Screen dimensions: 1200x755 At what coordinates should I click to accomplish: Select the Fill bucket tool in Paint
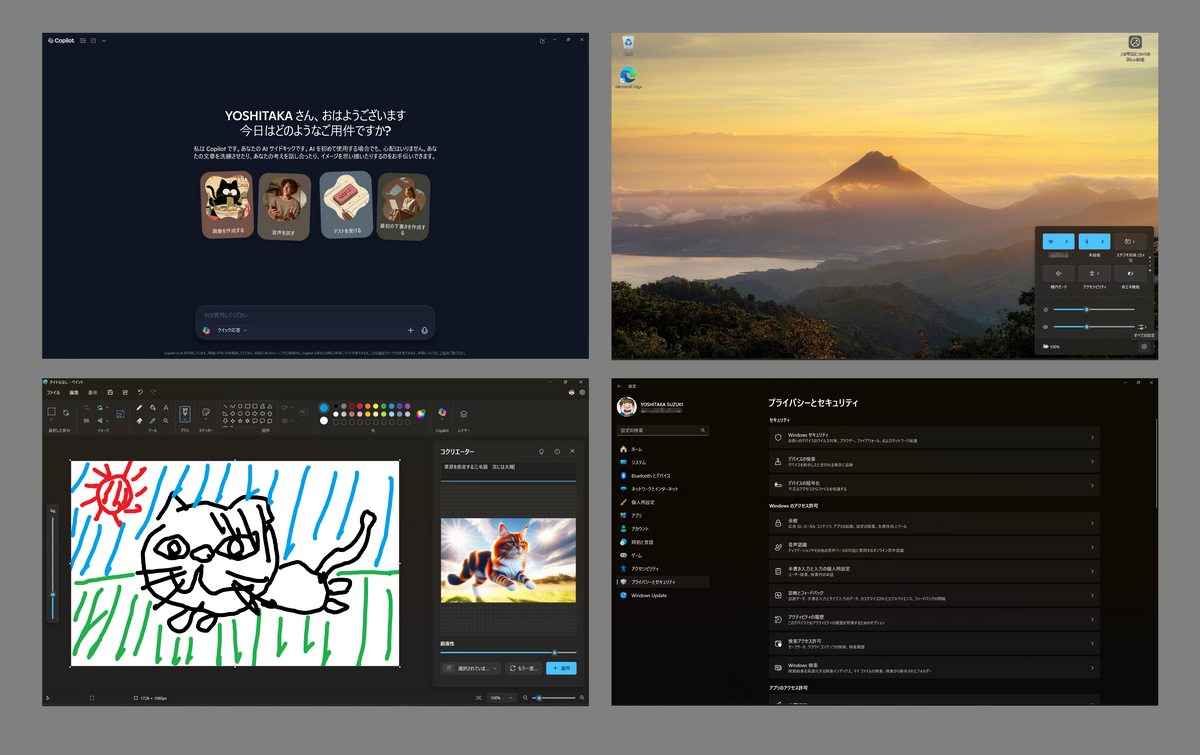153,407
